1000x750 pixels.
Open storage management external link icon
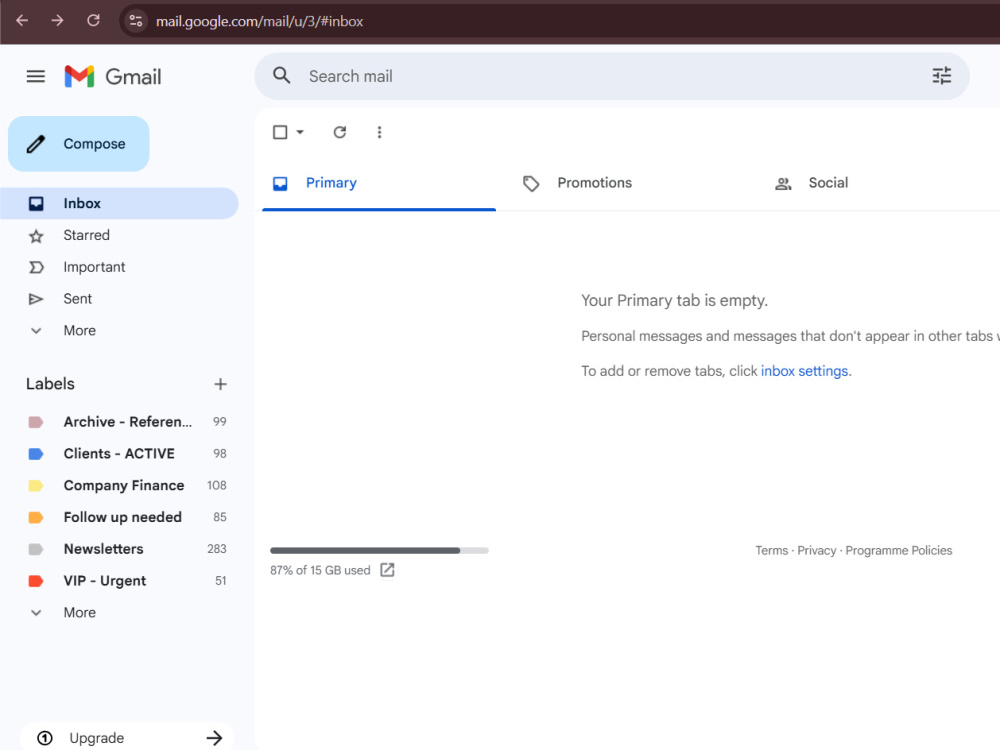387,570
